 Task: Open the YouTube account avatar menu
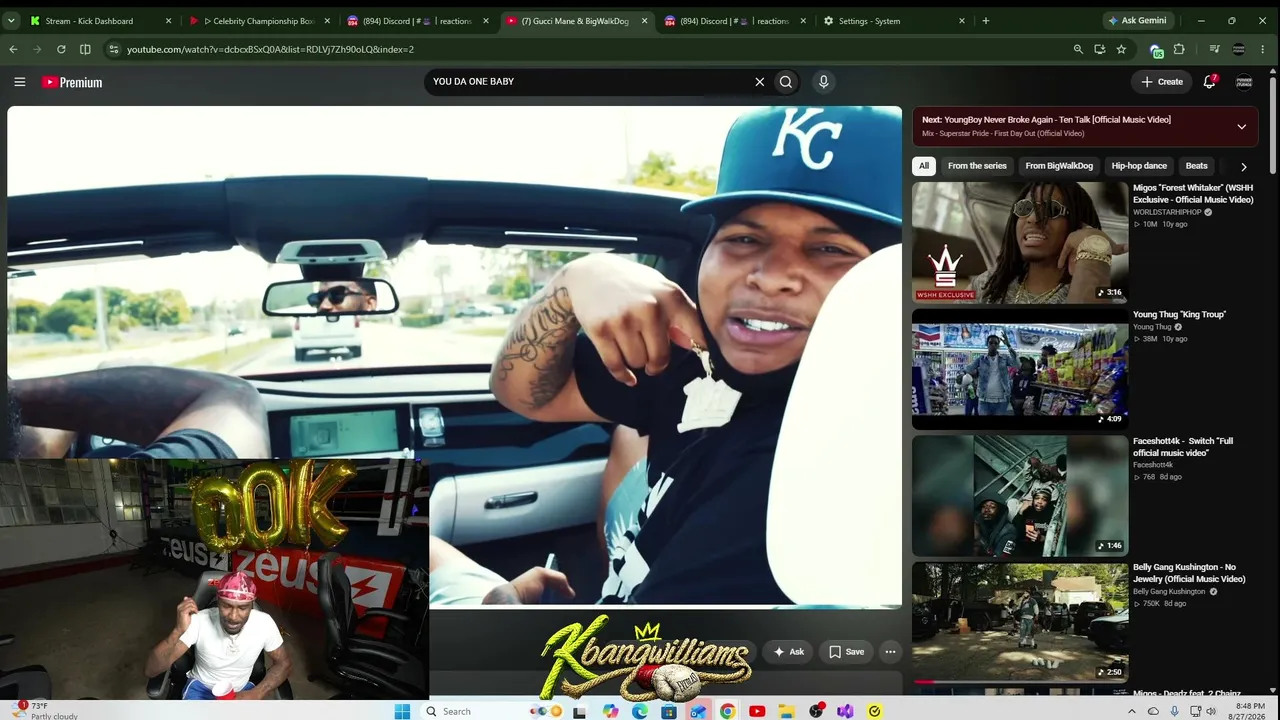tap(1244, 82)
